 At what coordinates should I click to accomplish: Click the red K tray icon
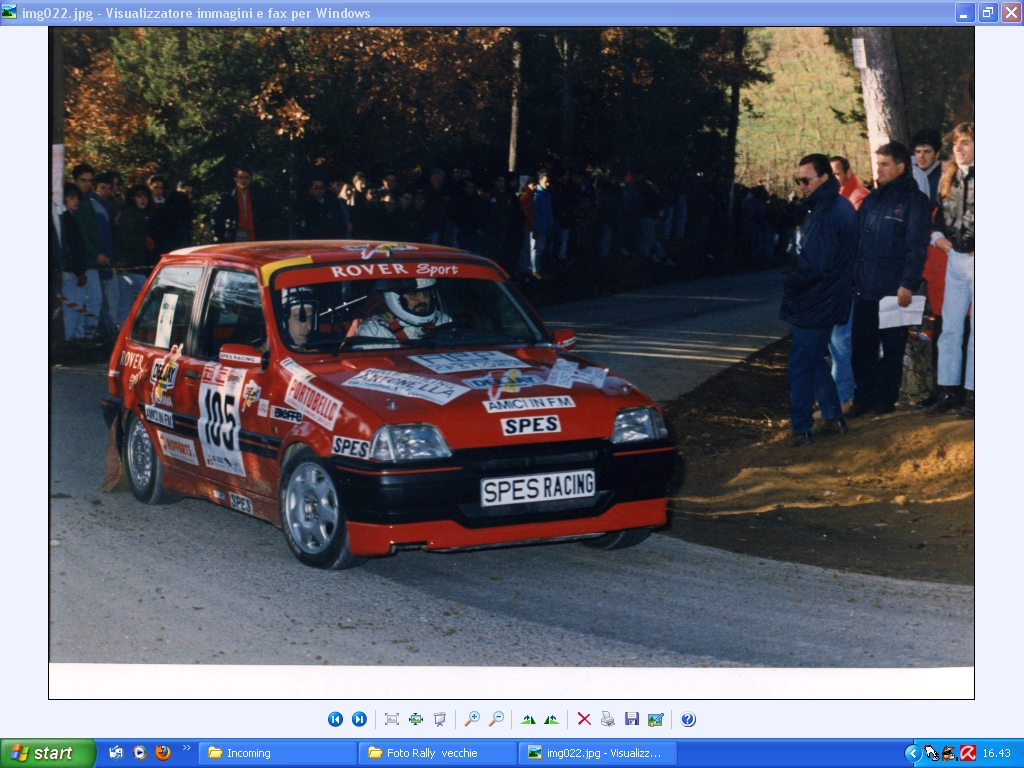968,754
